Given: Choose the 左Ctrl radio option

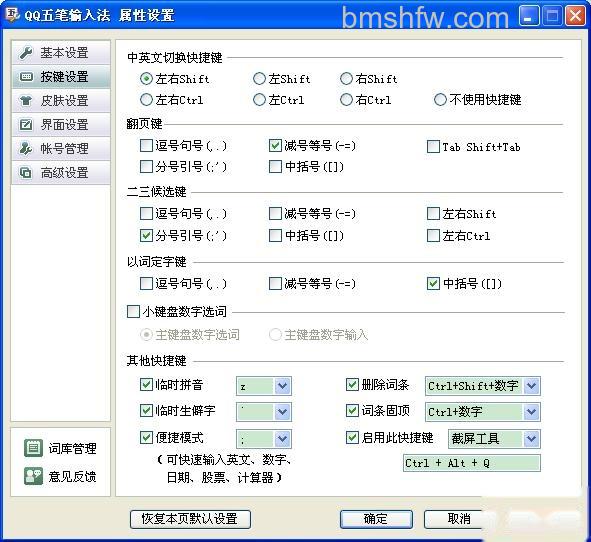Looking at the screenshot, I should (259, 100).
